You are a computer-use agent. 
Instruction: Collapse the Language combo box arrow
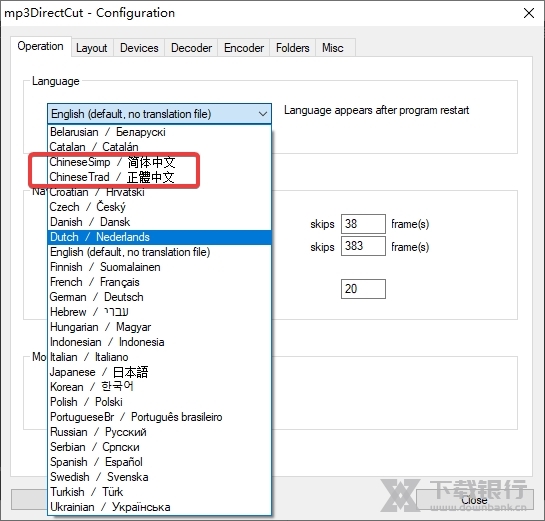point(263,114)
